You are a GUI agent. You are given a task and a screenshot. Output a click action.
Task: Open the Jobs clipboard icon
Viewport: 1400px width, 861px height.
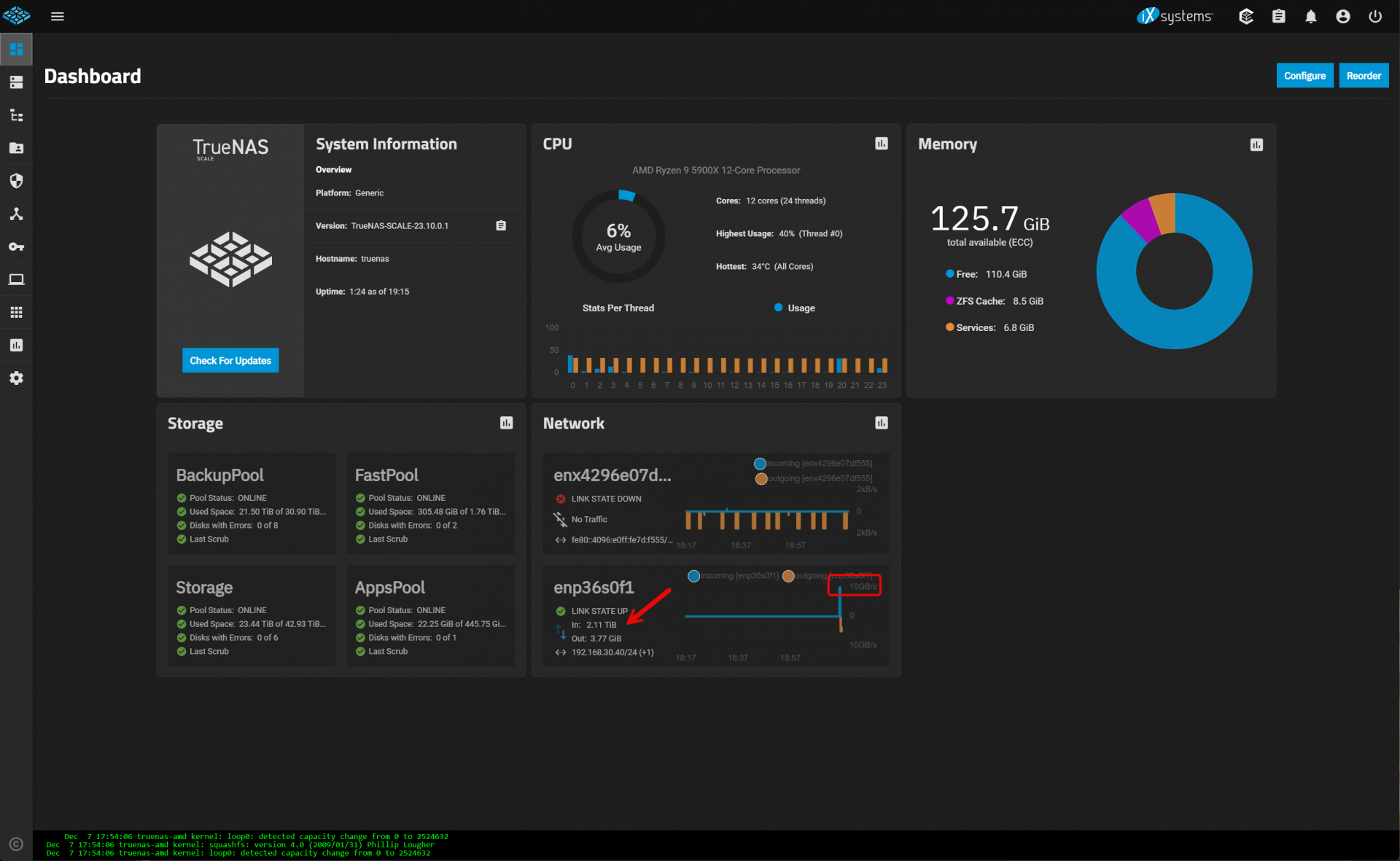point(1278,16)
